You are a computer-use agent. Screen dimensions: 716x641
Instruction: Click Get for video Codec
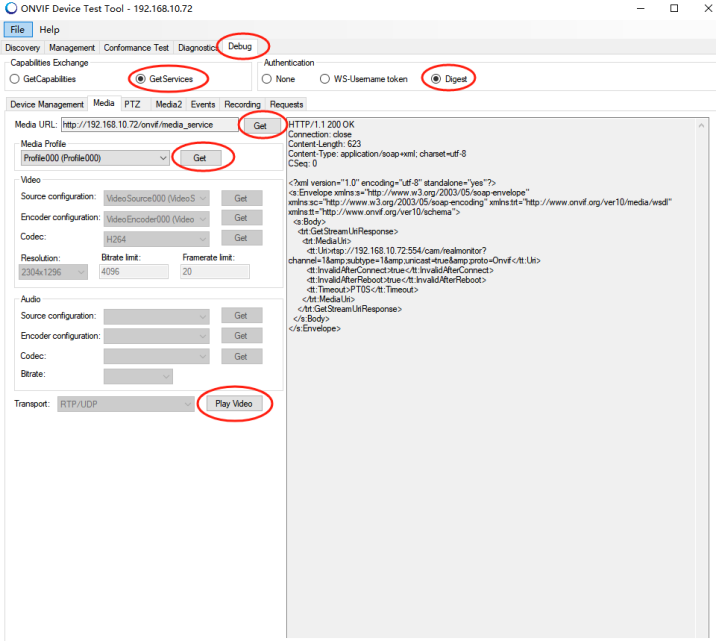click(241, 238)
